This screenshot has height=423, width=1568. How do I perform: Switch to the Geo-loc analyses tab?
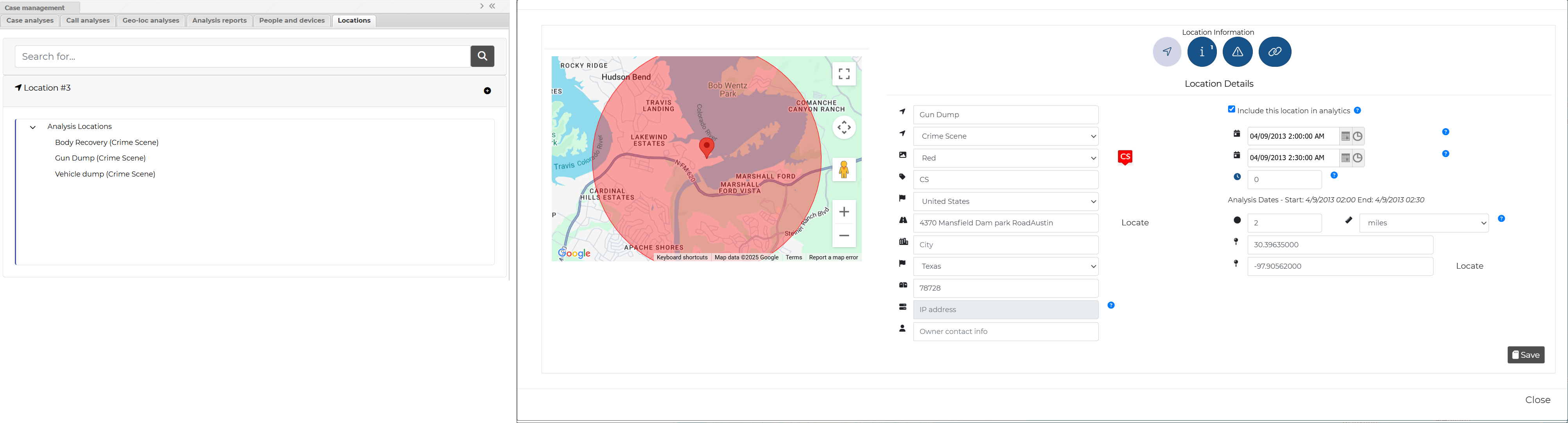(150, 21)
